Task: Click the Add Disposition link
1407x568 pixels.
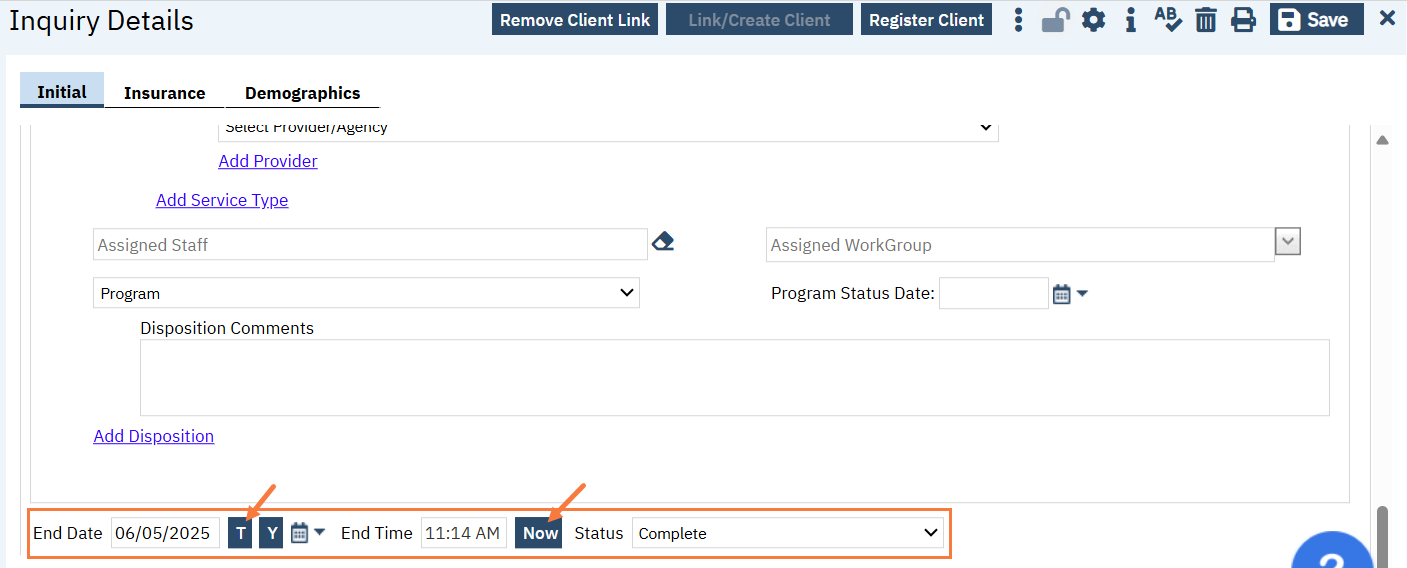Action: click(153, 436)
